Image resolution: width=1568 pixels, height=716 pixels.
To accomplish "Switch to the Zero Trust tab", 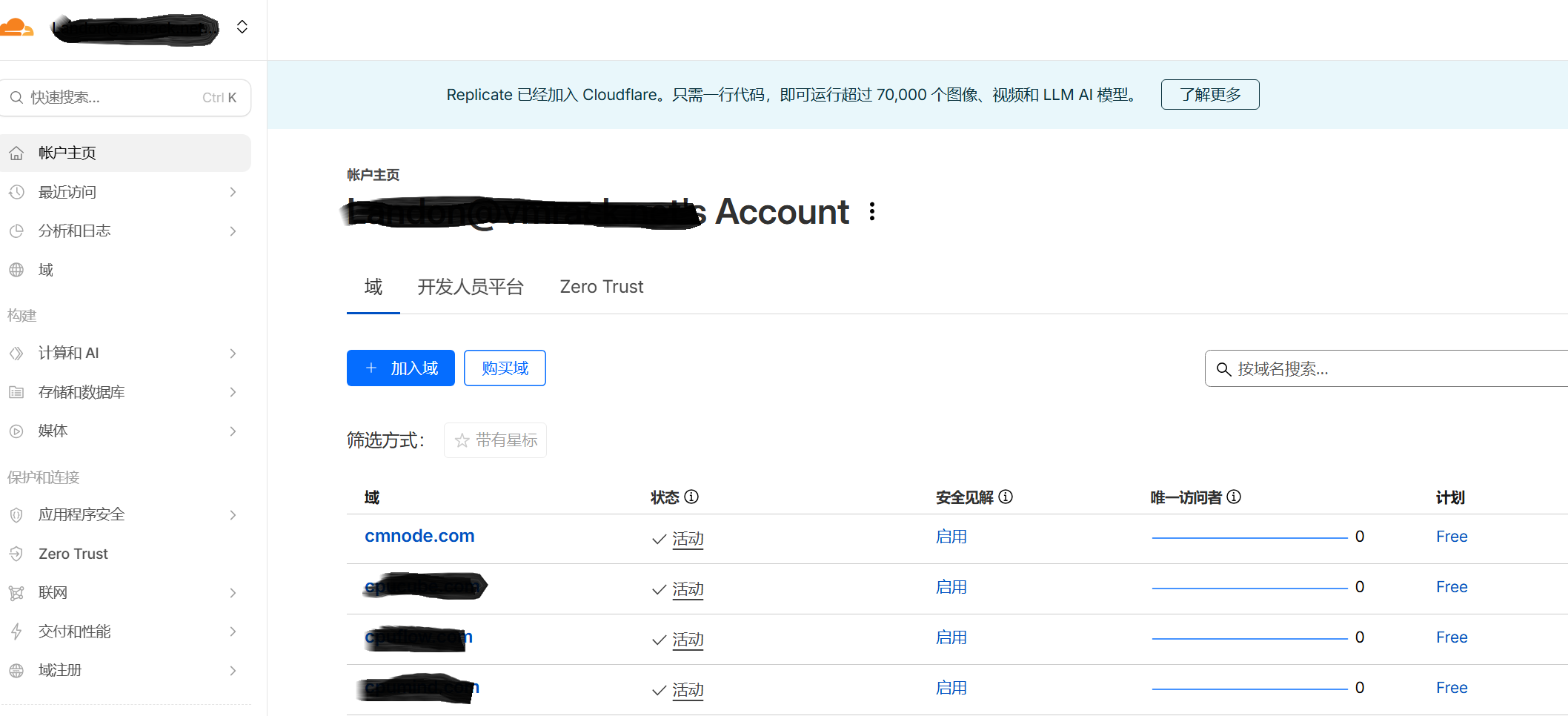I will (x=601, y=287).
